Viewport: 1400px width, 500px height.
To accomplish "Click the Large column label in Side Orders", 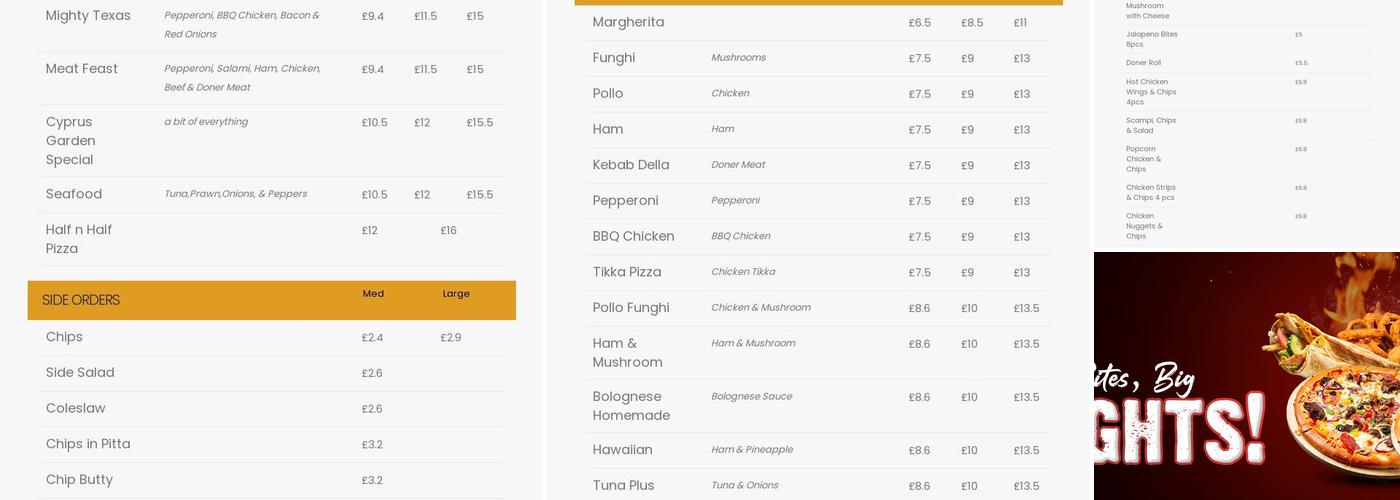I will 456,294.
